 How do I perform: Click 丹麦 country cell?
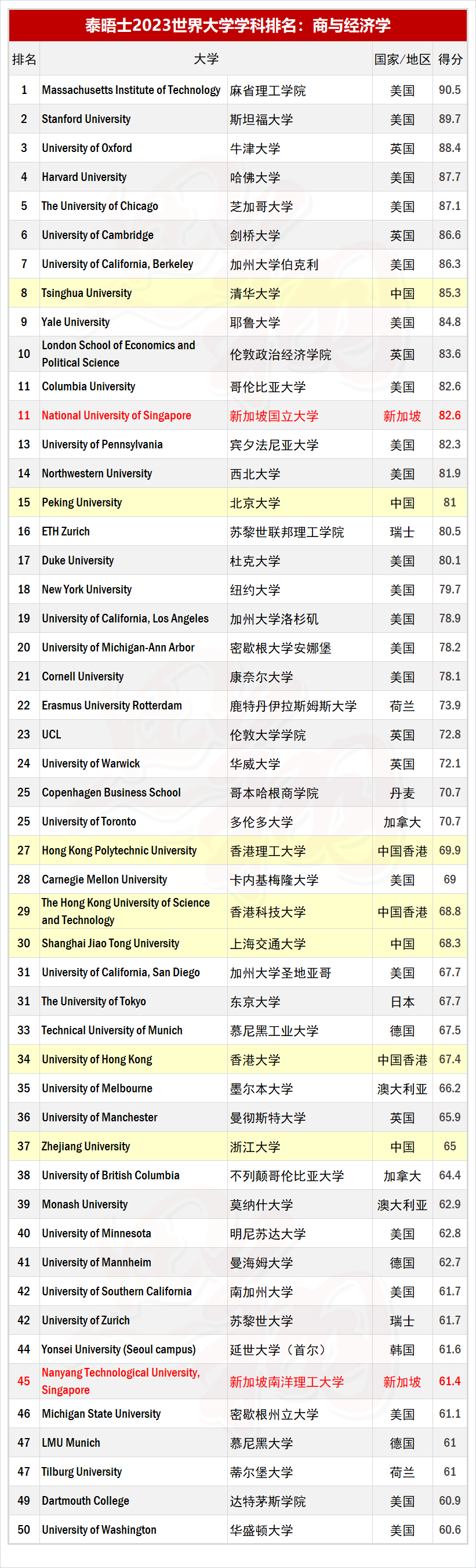pos(402,794)
